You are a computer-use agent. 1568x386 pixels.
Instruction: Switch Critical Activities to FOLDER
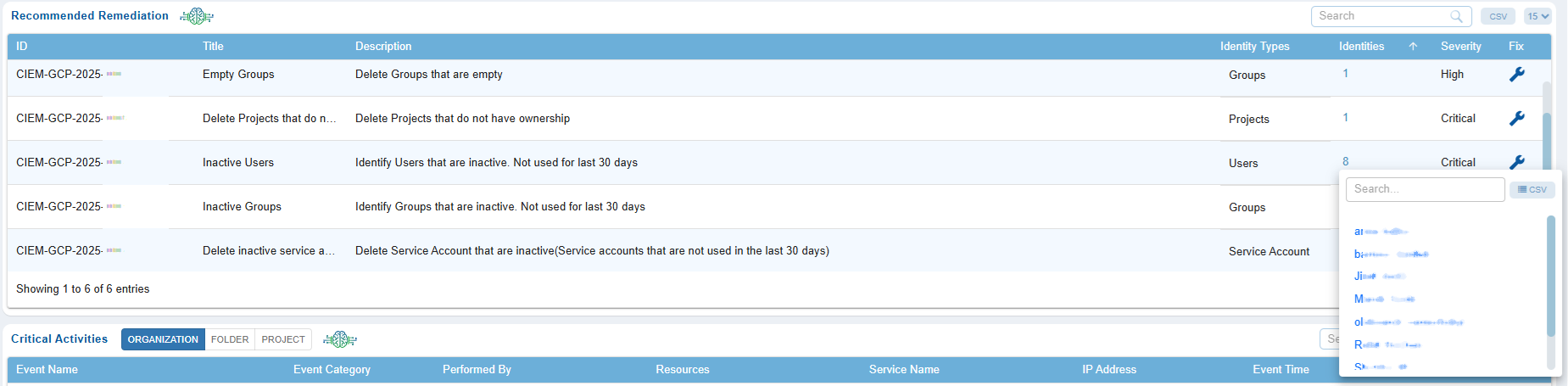tap(230, 339)
